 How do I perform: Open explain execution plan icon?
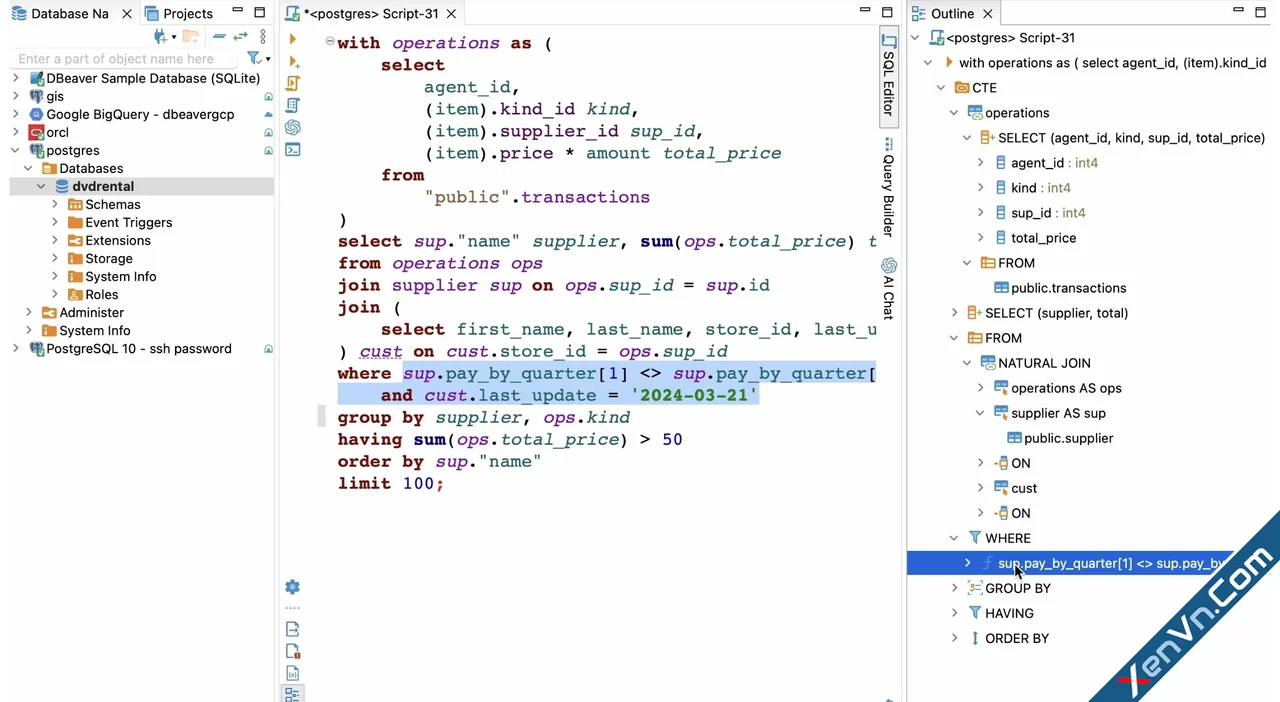(x=292, y=105)
